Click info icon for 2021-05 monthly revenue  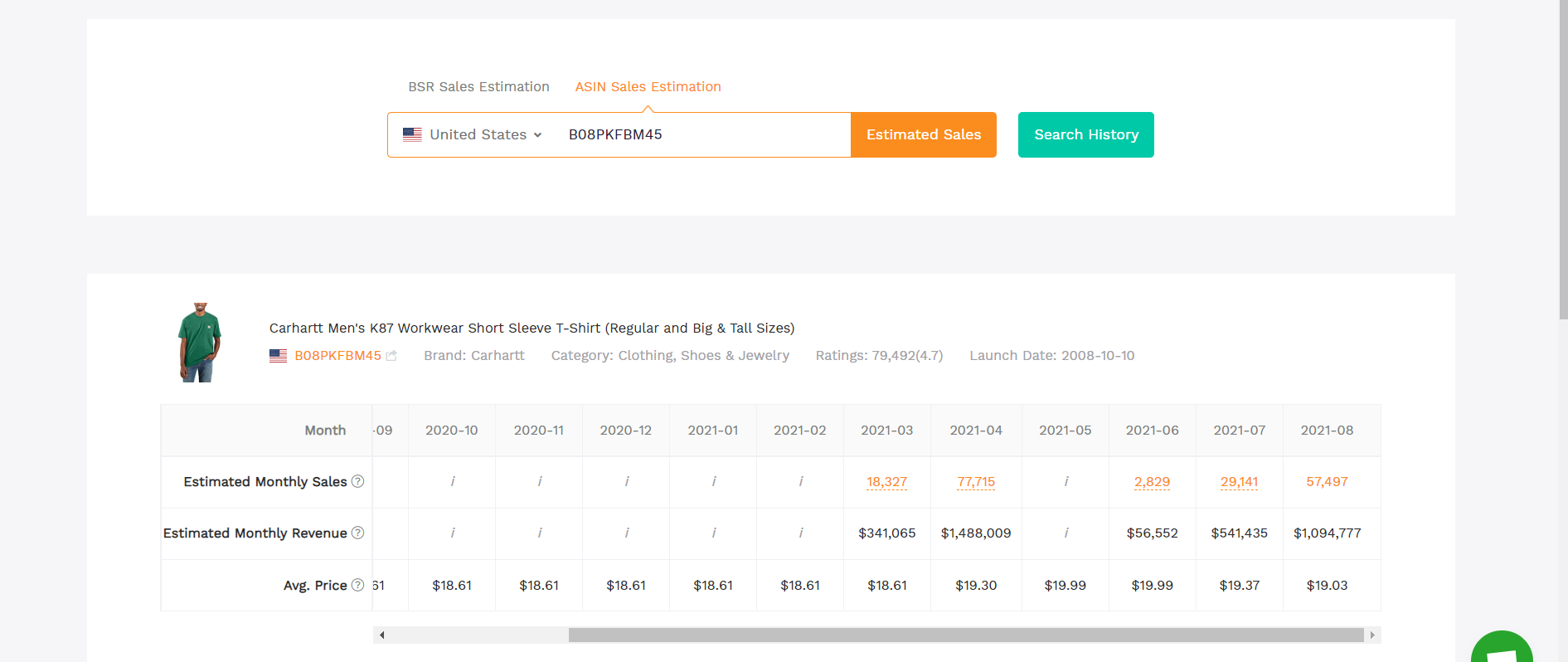(1066, 533)
